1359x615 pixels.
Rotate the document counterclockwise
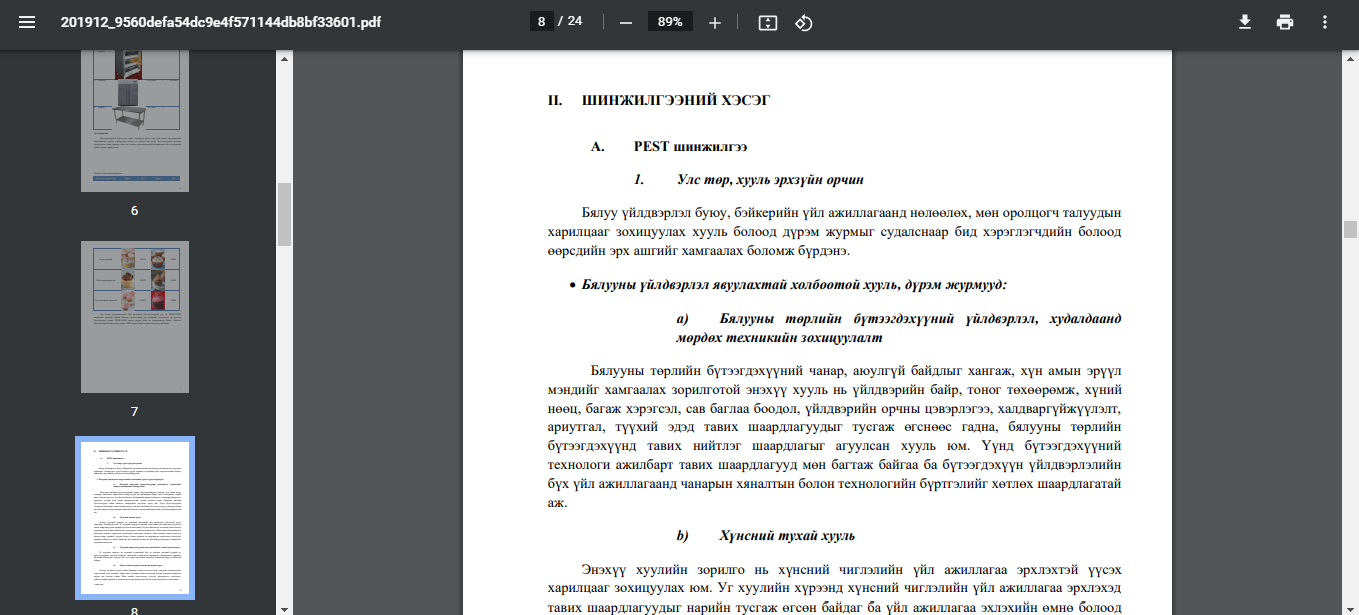[803, 22]
